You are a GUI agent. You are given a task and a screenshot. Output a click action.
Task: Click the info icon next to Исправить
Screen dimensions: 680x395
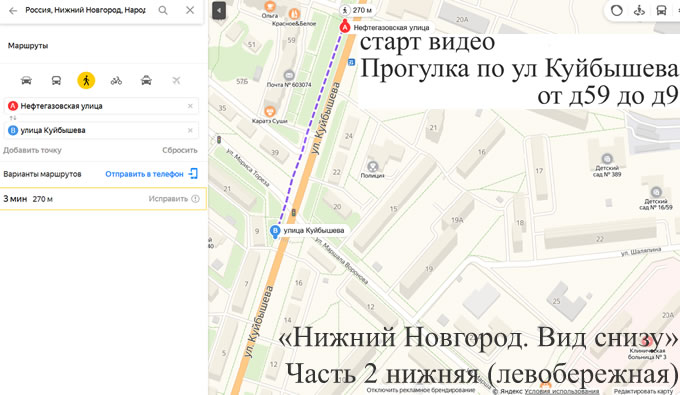click(196, 199)
